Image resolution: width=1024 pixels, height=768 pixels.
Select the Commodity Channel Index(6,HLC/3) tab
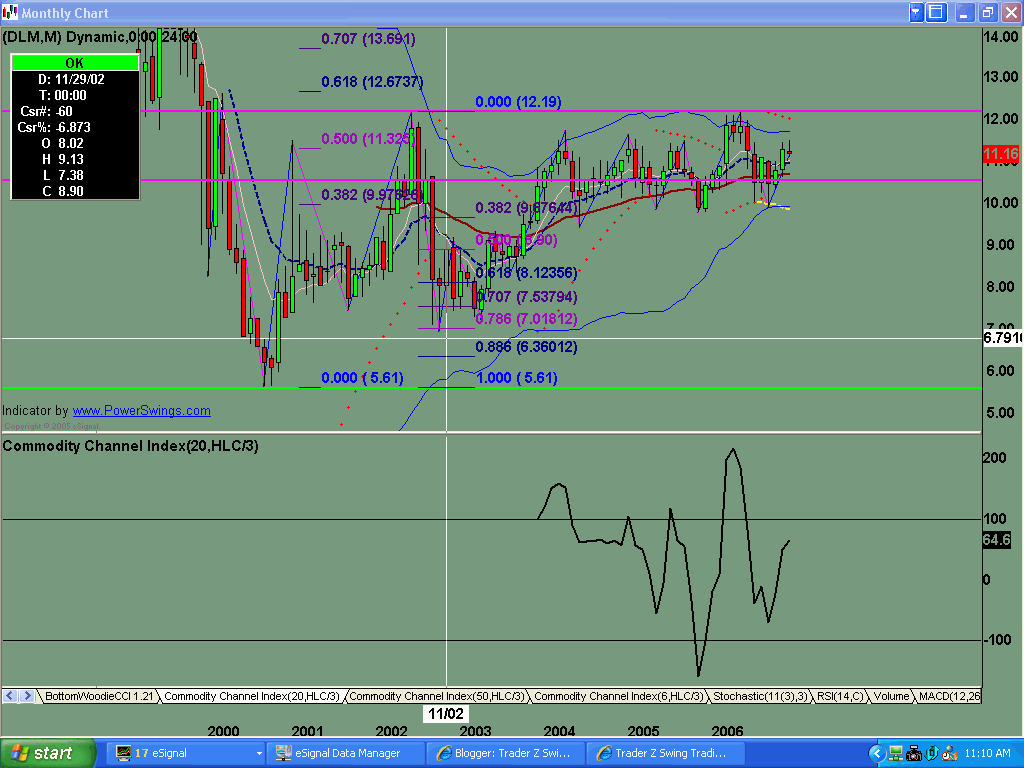point(619,696)
